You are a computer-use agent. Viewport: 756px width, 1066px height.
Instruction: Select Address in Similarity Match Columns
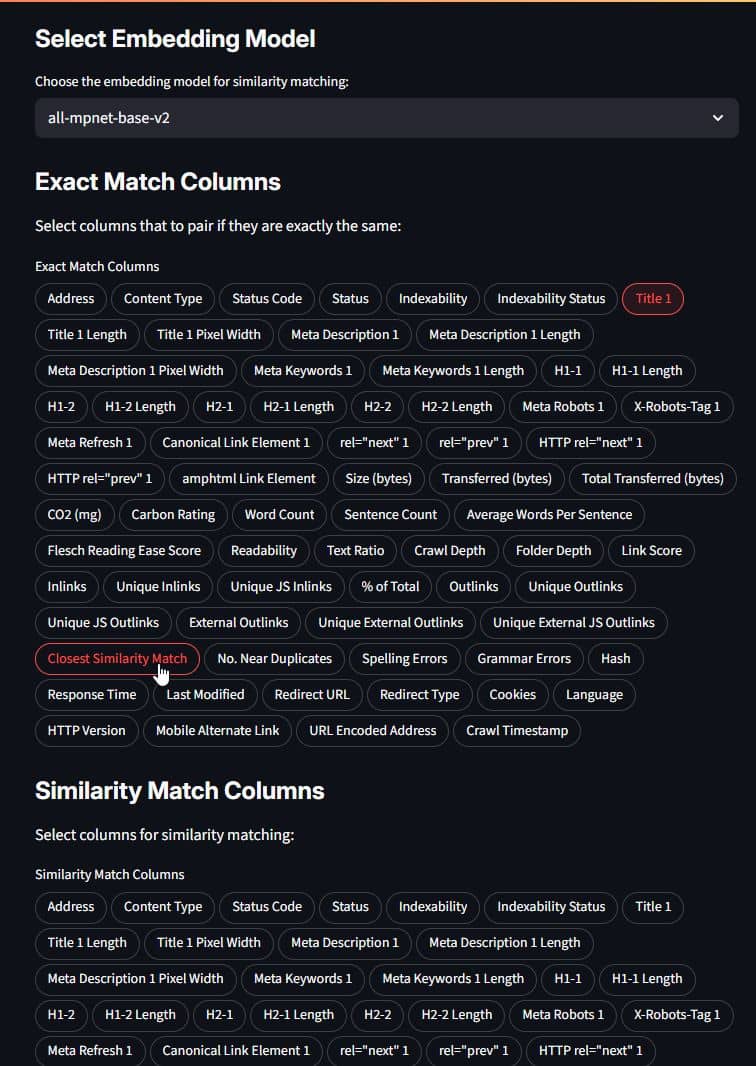71,907
